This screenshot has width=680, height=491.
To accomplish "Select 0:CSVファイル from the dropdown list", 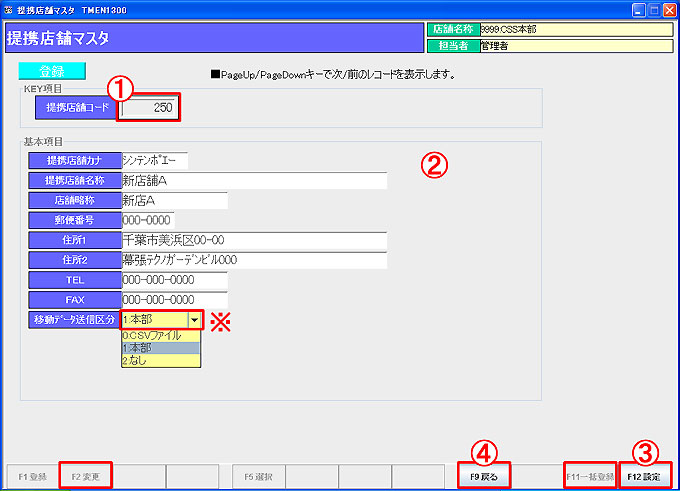I will pos(161,335).
